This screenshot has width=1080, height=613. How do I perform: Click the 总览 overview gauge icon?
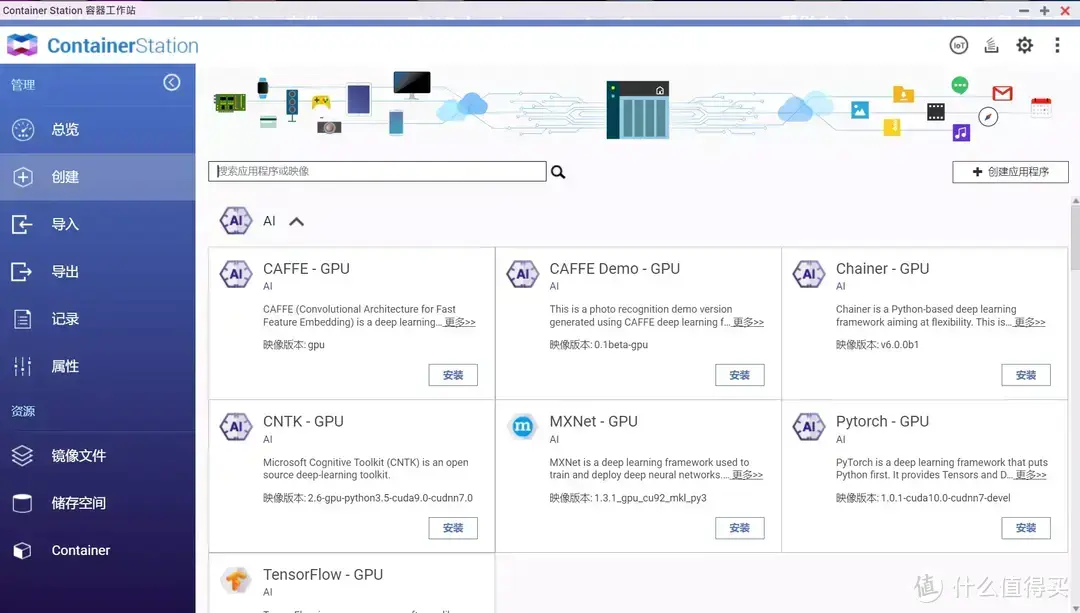point(23,129)
